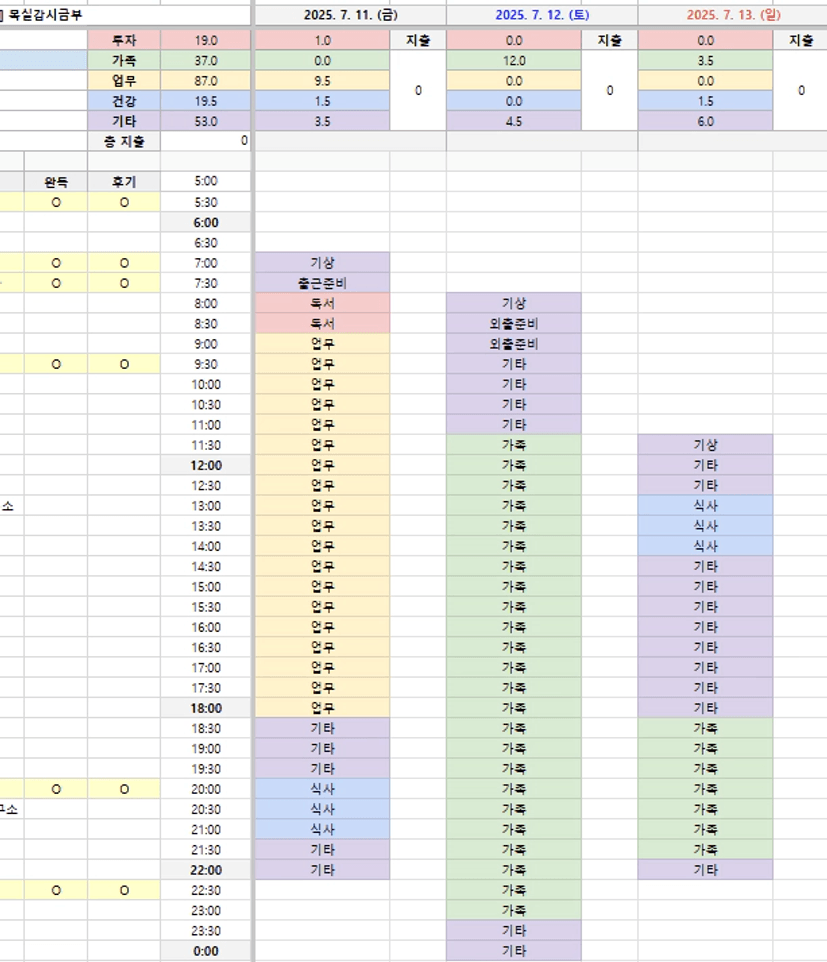827x962 pixels.
Task: Click the 1.0 투자 hours for July 11
Action: point(322,40)
